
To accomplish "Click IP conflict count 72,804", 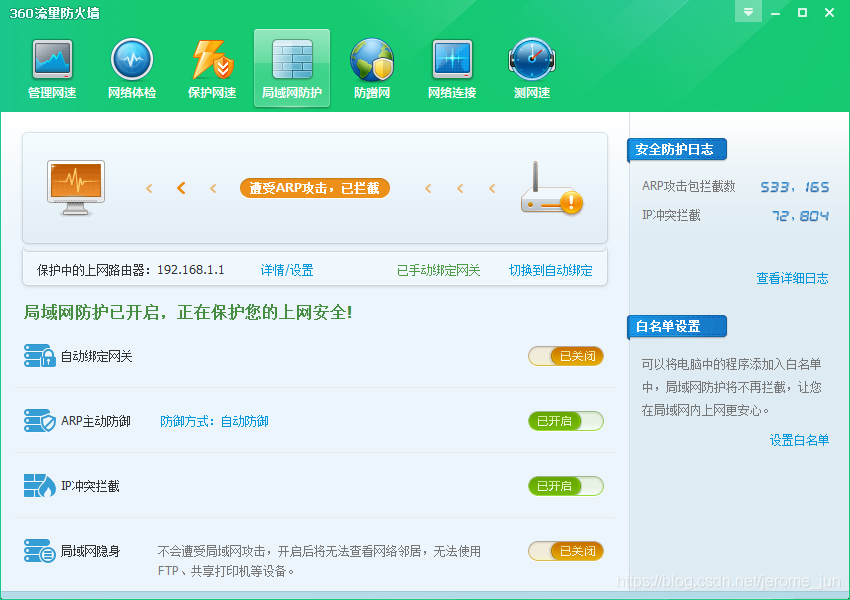I will [800, 216].
